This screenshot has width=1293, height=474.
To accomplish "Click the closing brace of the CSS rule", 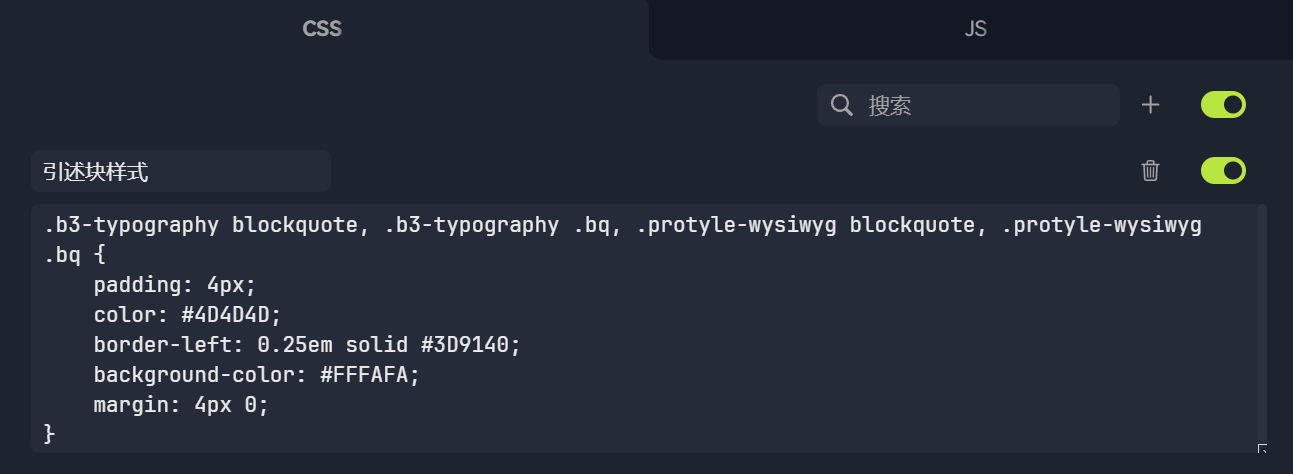I will pyautogui.click(x=50, y=434).
